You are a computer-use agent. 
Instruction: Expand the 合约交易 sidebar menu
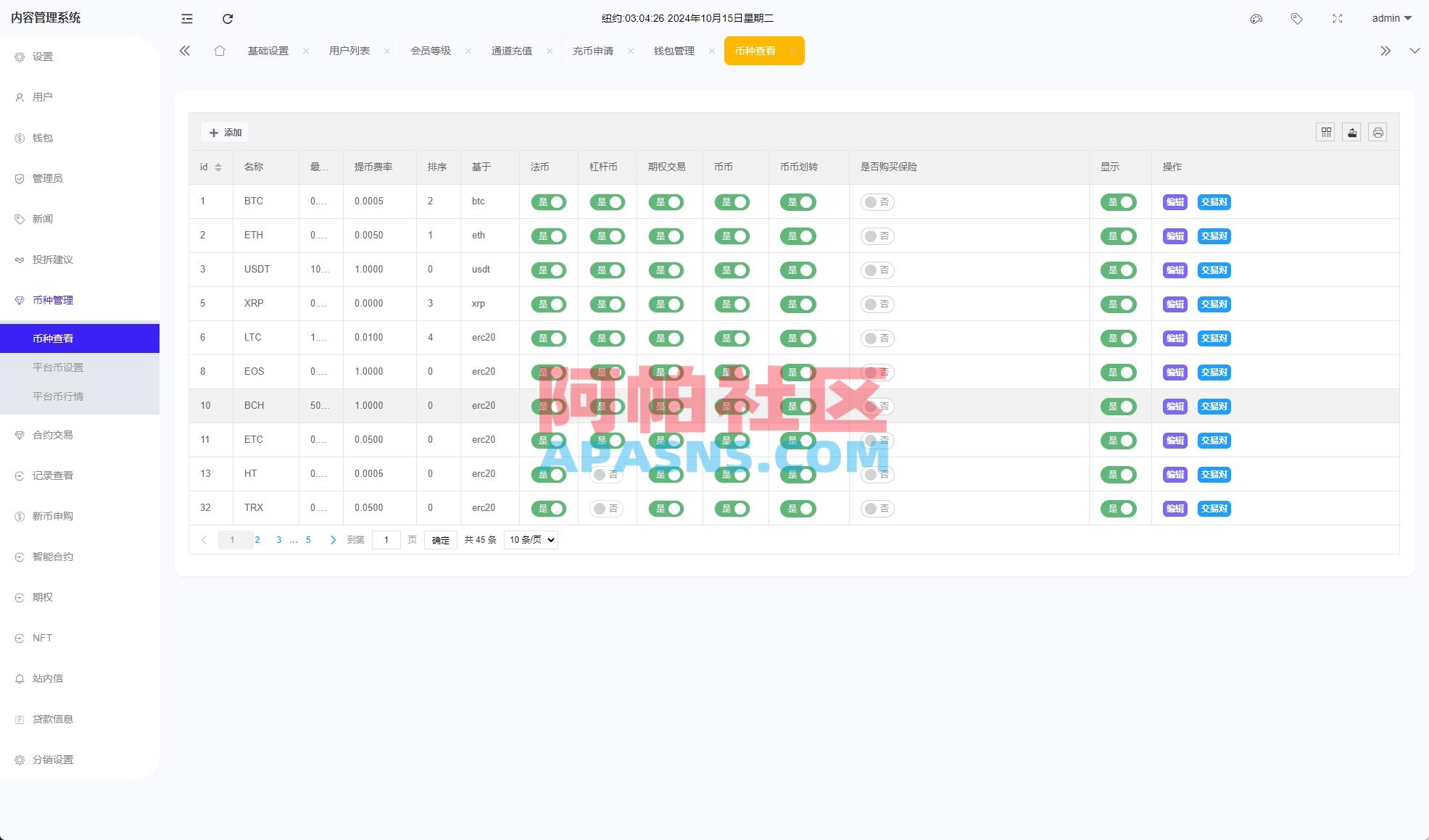coord(53,435)
